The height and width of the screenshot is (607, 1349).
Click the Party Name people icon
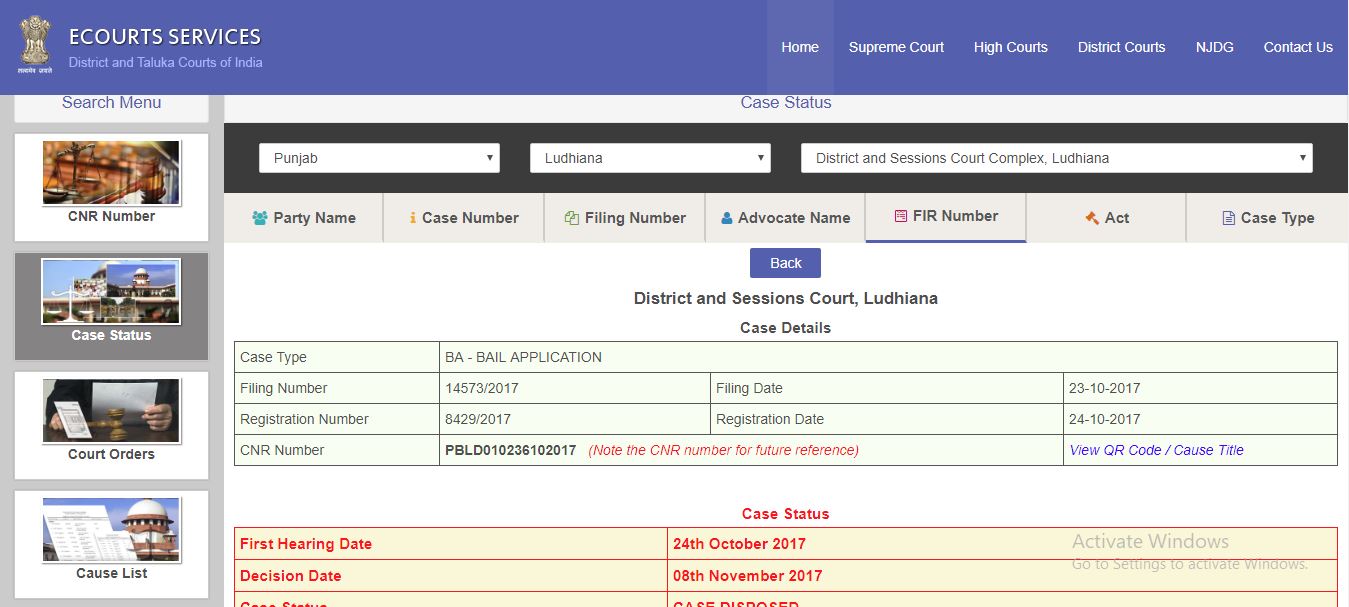[260, 218]
